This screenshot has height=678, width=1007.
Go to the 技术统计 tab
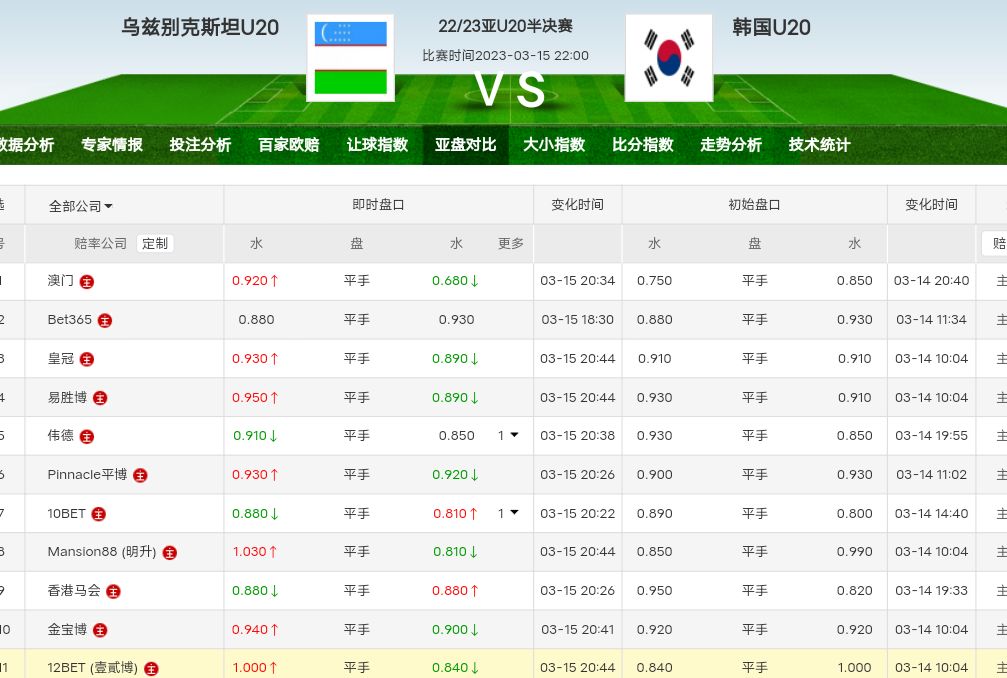[819, 145]
